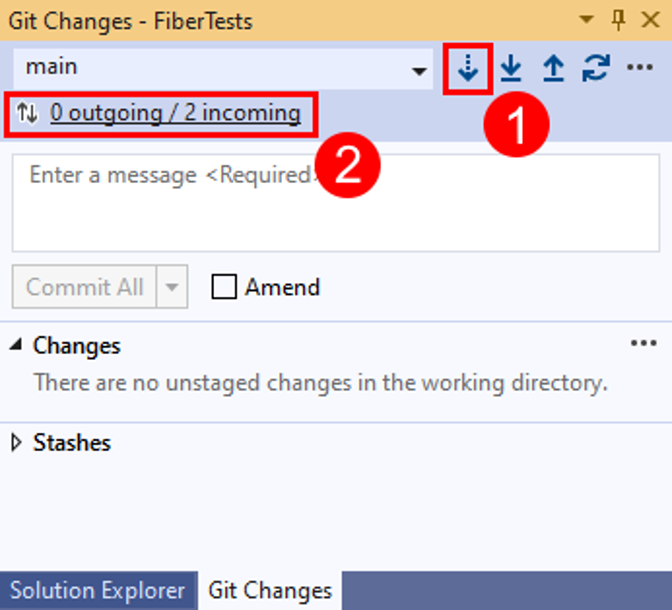This screenshot has width=672, height=610.
Task: Open the 0 outgoing / 2 incoming link
Action: (175, 113)
